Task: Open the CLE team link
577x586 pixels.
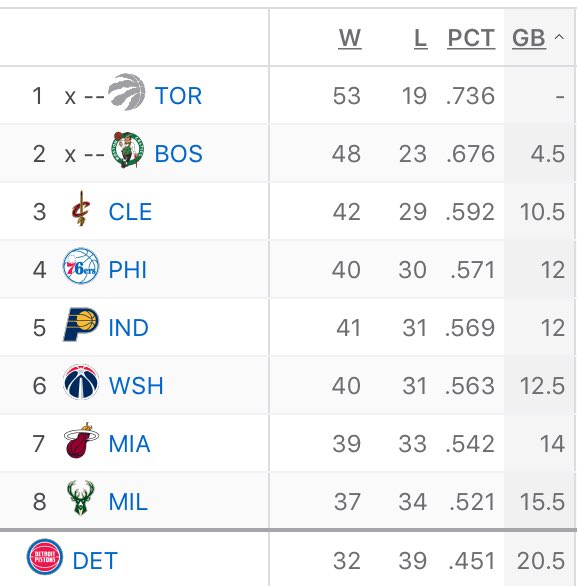Action: (130, 212)
